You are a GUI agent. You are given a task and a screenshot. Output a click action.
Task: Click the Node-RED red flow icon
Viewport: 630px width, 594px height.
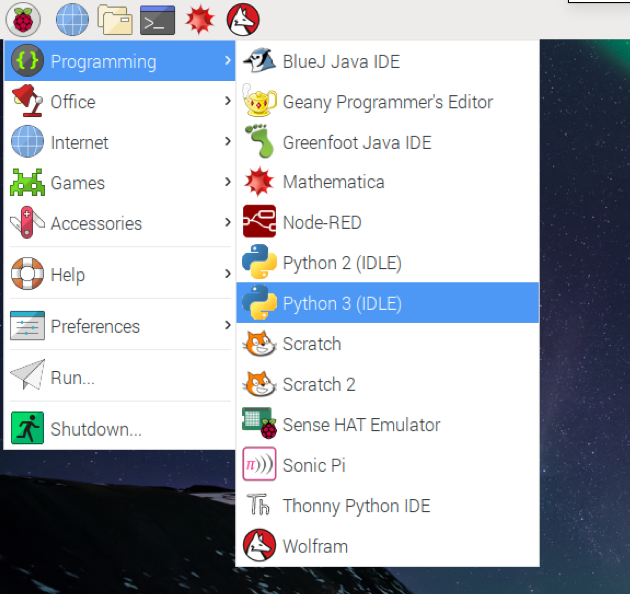tap(259, 221)
